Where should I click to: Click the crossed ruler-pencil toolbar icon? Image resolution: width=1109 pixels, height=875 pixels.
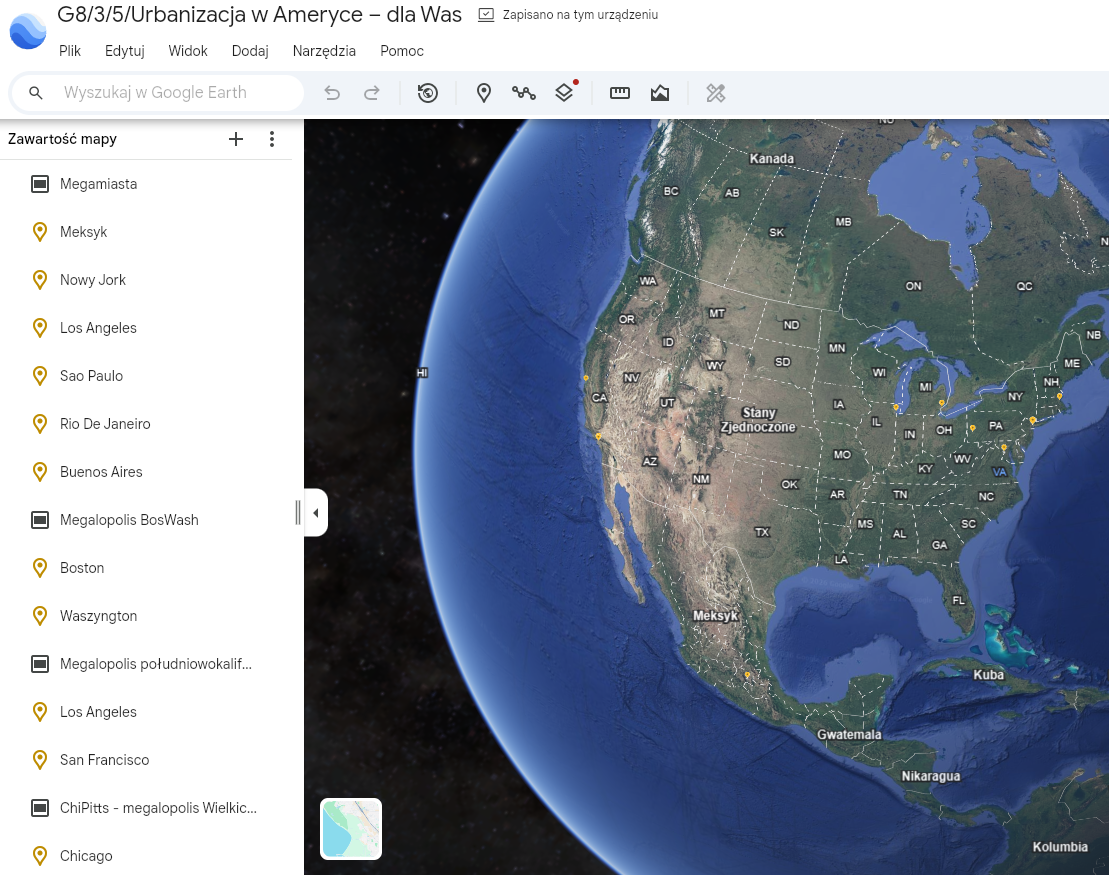715,93
